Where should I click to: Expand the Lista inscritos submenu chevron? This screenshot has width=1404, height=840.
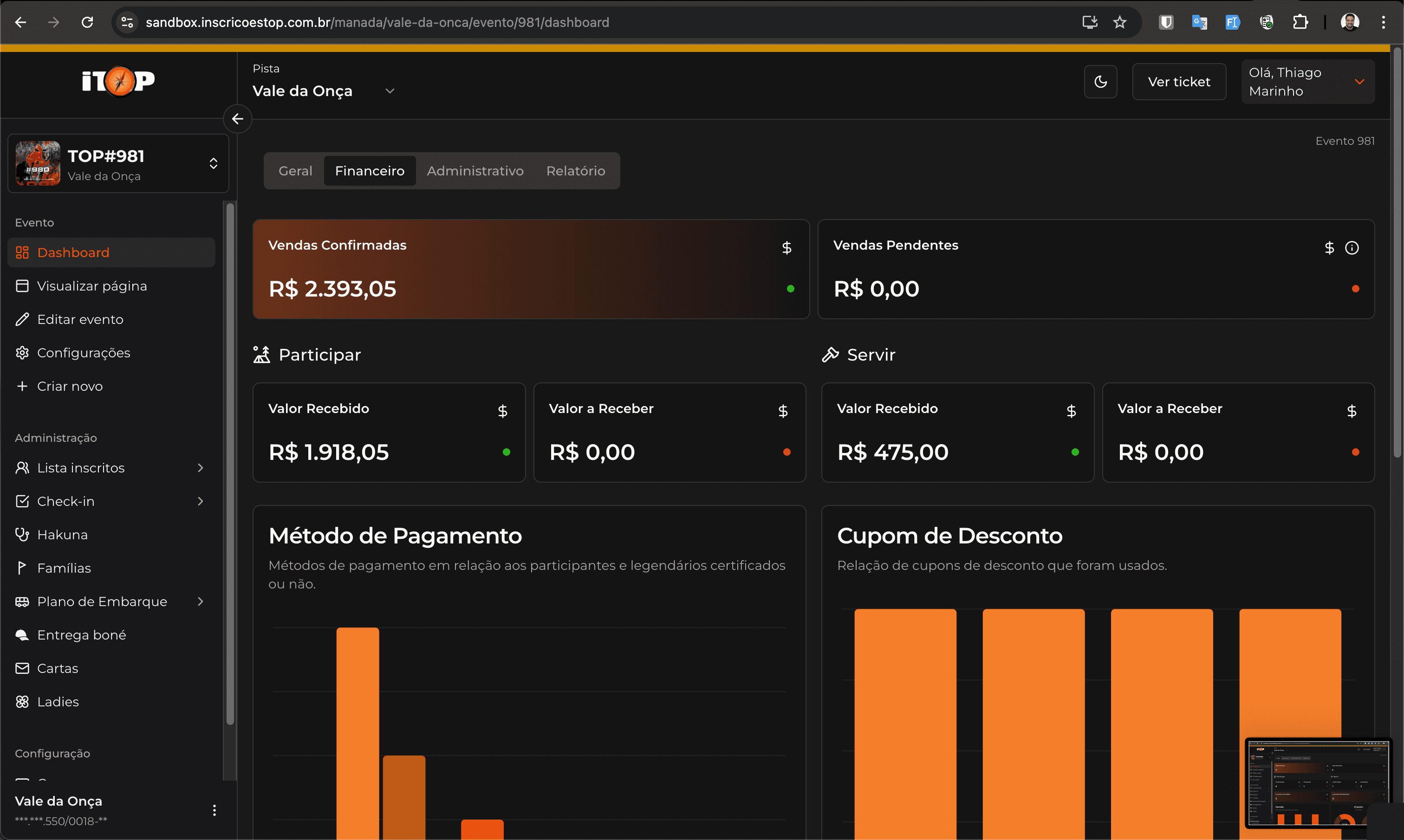[x=201, y=467]
